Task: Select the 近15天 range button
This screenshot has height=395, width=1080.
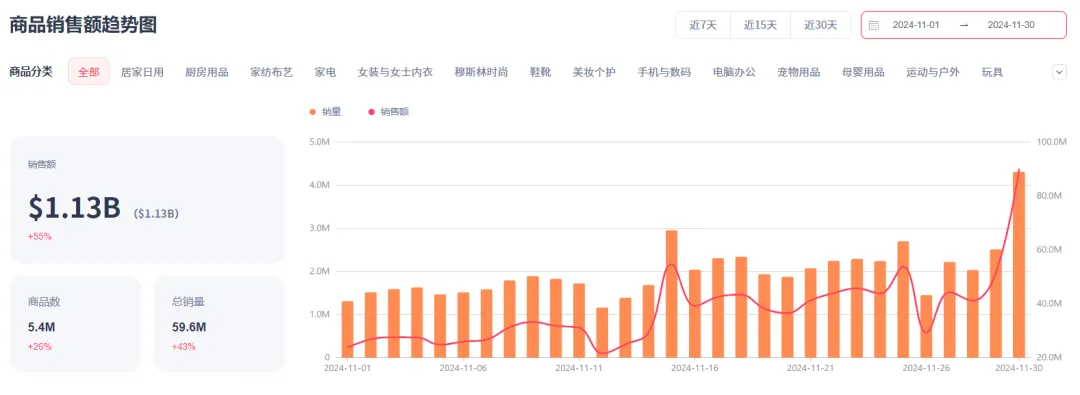Action: (760, 26)
